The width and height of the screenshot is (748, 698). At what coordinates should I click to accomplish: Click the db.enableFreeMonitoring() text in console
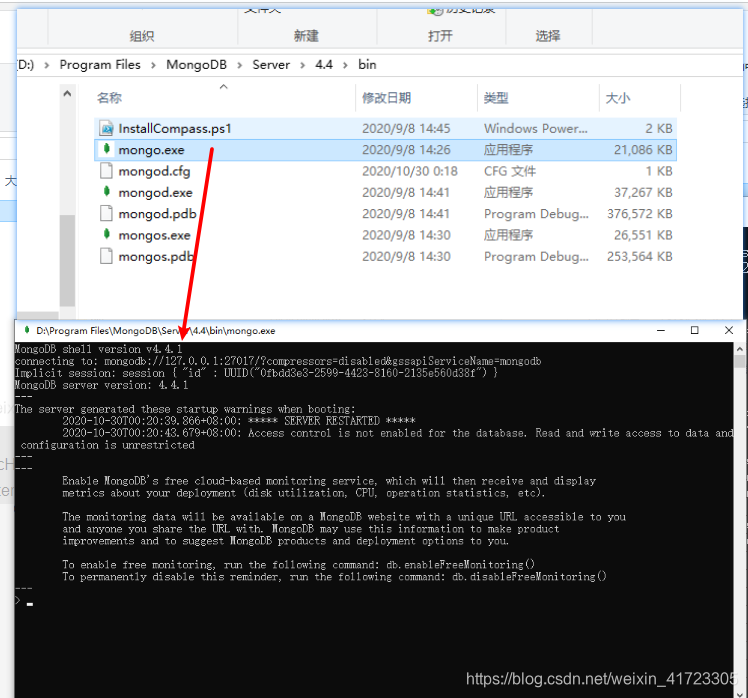point(460,565)
